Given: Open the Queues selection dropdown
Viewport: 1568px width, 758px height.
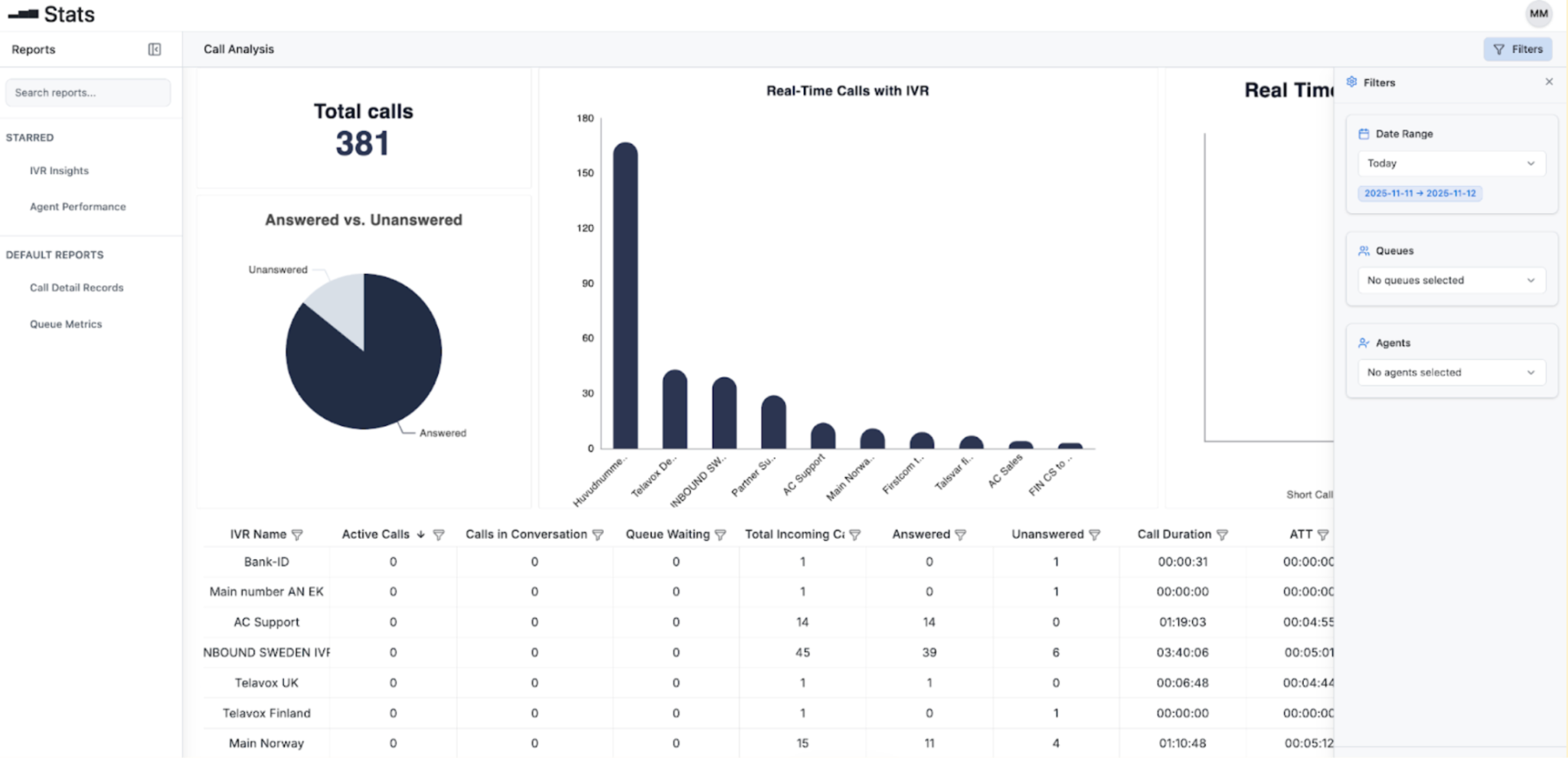Looking at the screenshot, I should pos(1451,281).
